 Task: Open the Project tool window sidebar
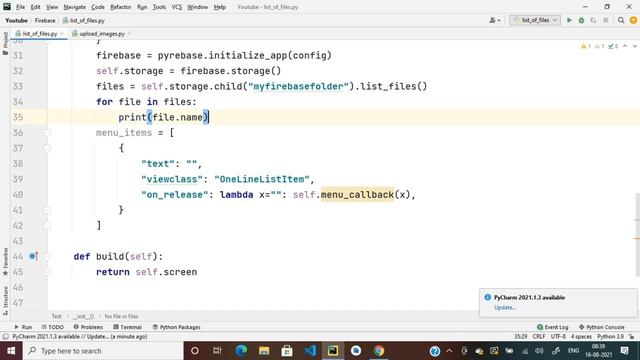click(5, 43)
